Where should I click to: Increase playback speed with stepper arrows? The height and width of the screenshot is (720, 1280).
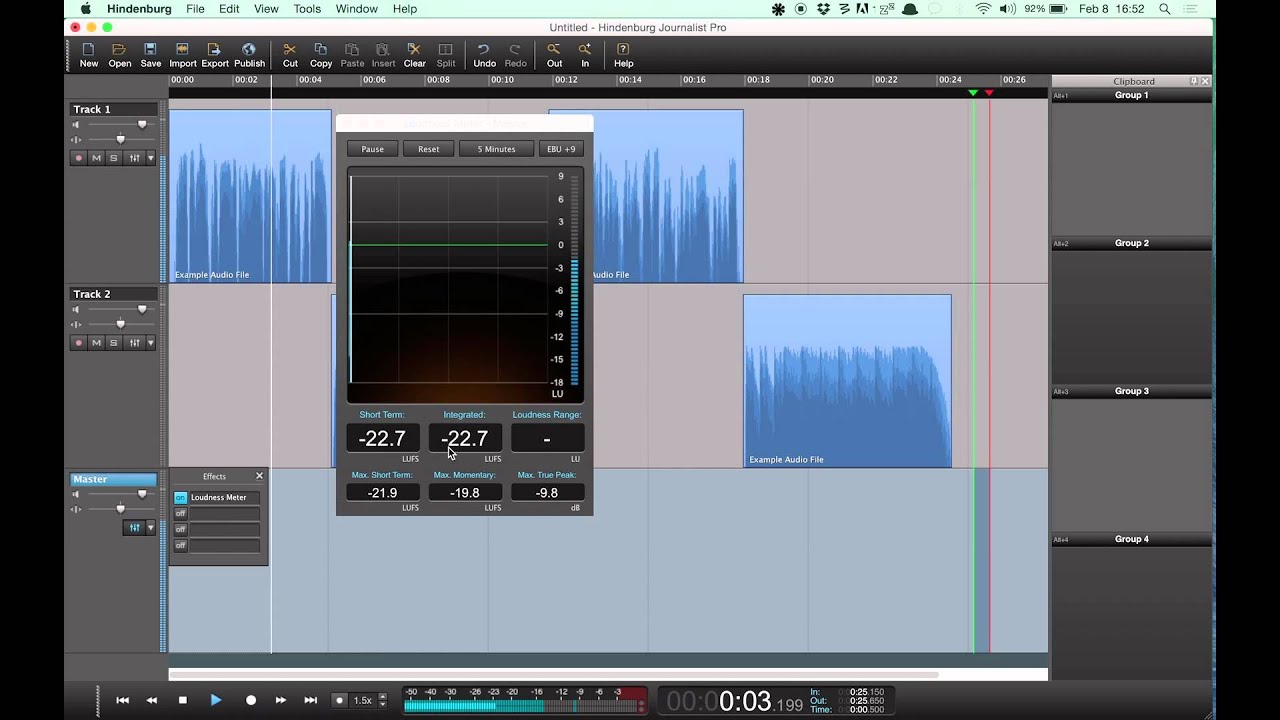click(383, 697)
